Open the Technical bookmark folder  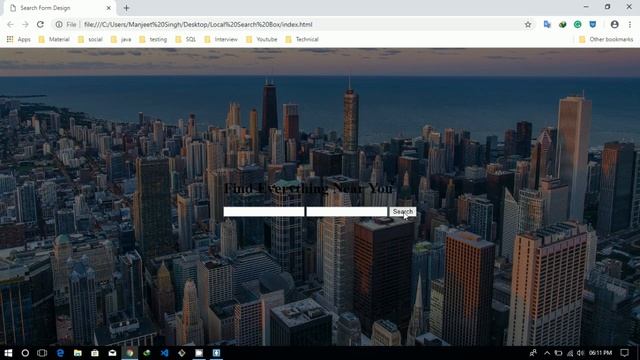coord(302,39)
